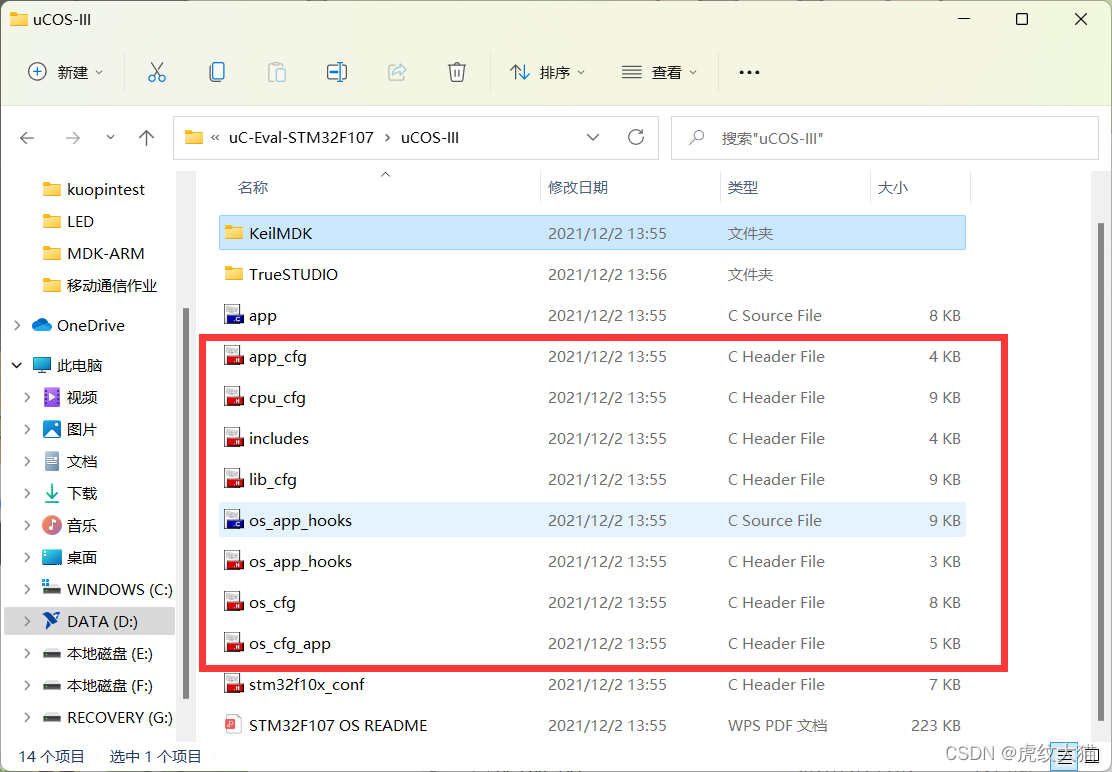
Task: Click the stm32f10x_conf header file icon
Action: point(234,684)
